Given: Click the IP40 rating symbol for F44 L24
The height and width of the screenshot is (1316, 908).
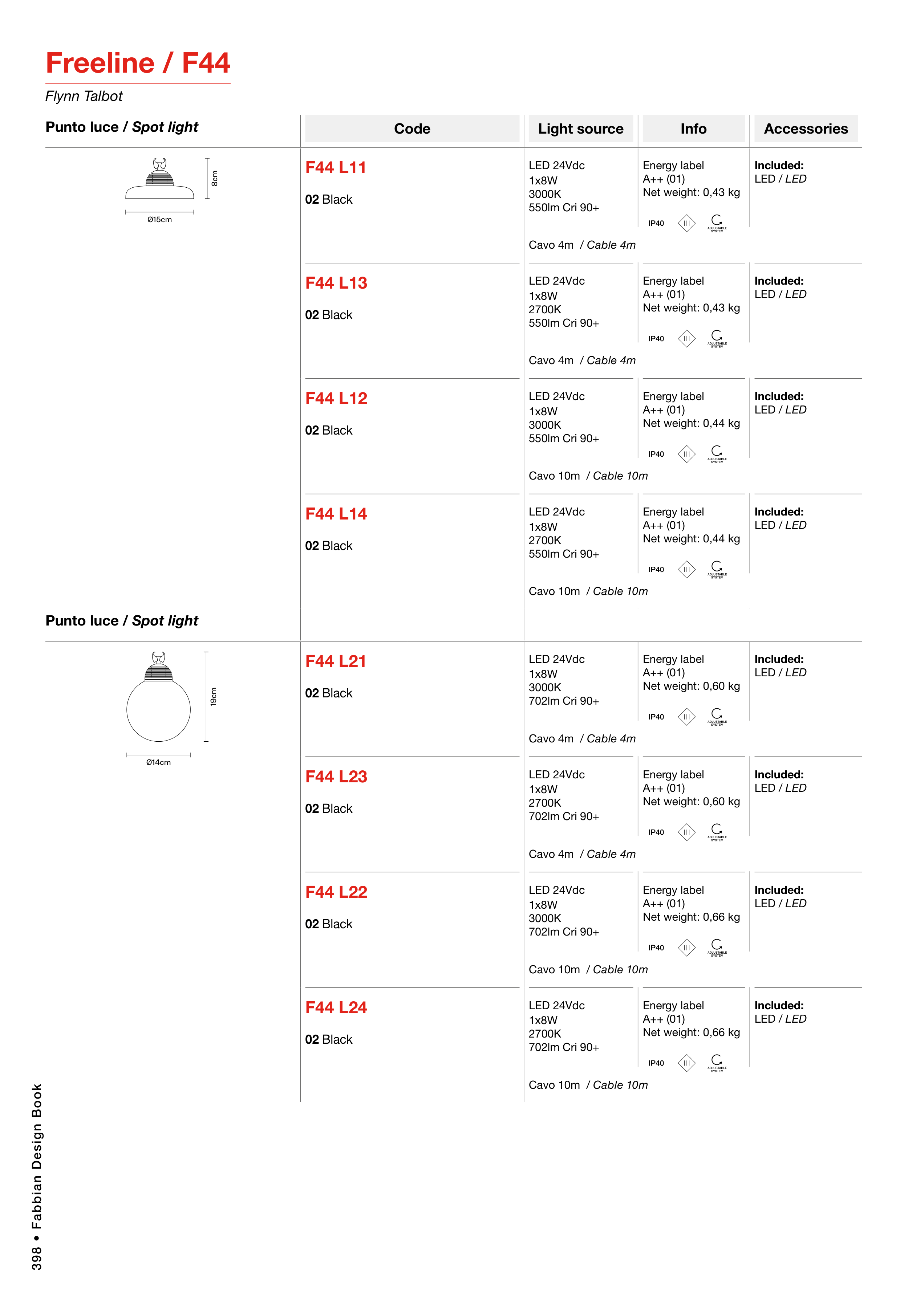Looking at the screenshot, I should tap(656, 1063).
